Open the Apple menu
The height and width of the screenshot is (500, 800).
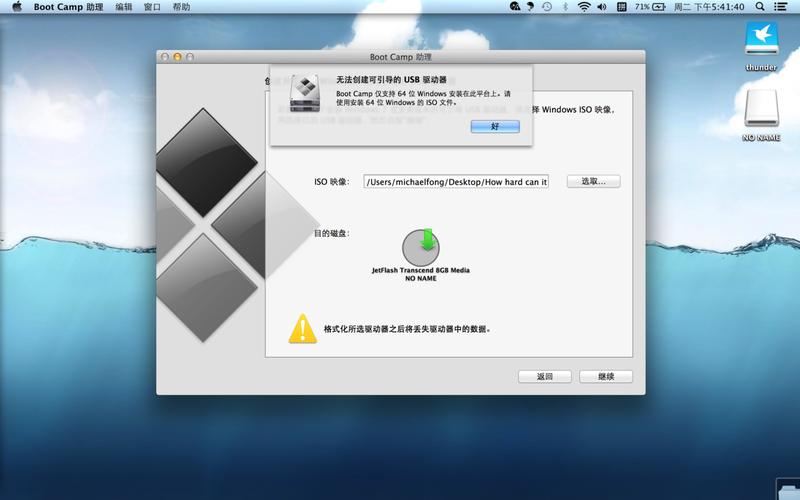pyautogui.click(x=17, y=7)
